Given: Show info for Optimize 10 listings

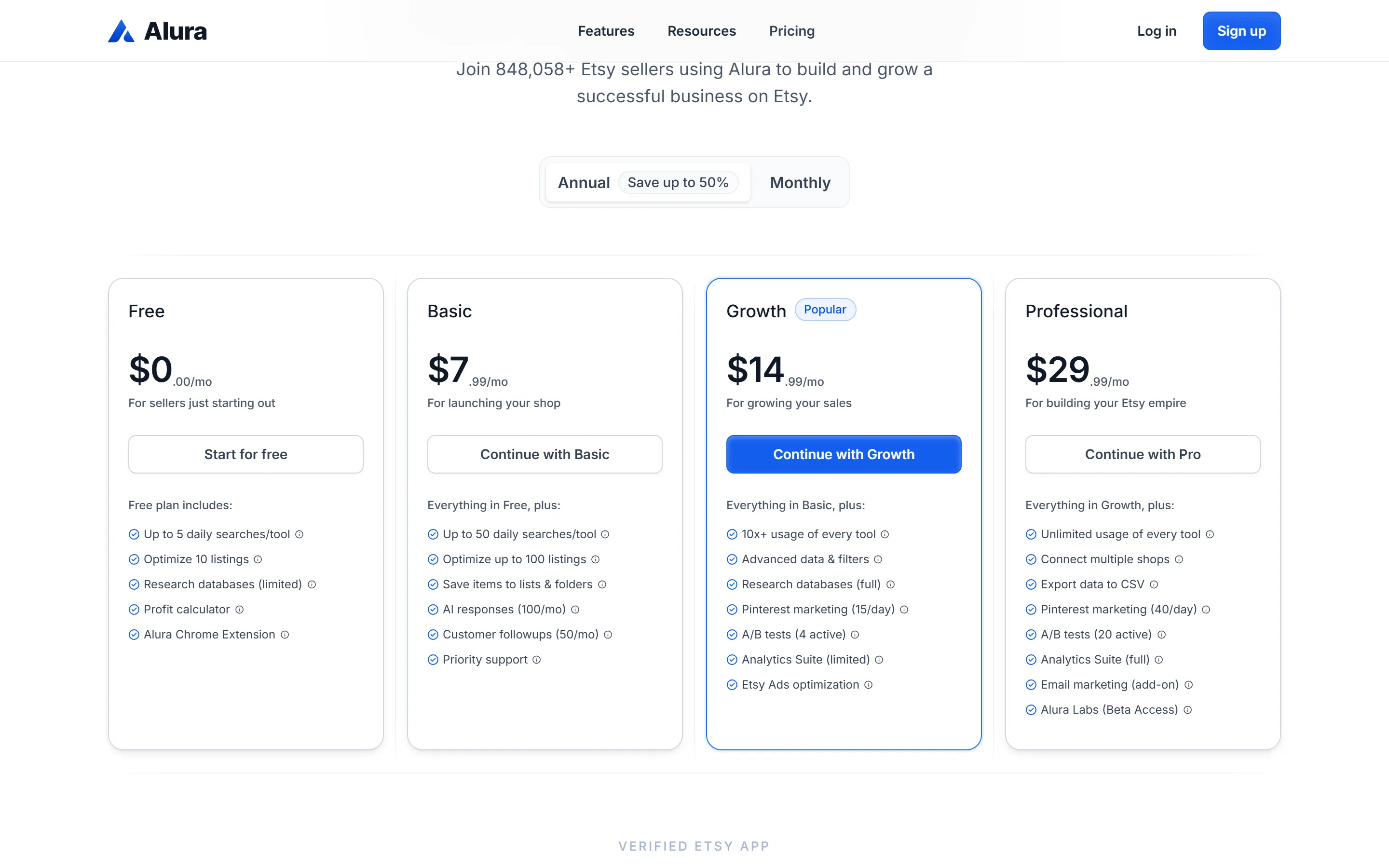Looking at the screenshot, I should click(259, 560).
